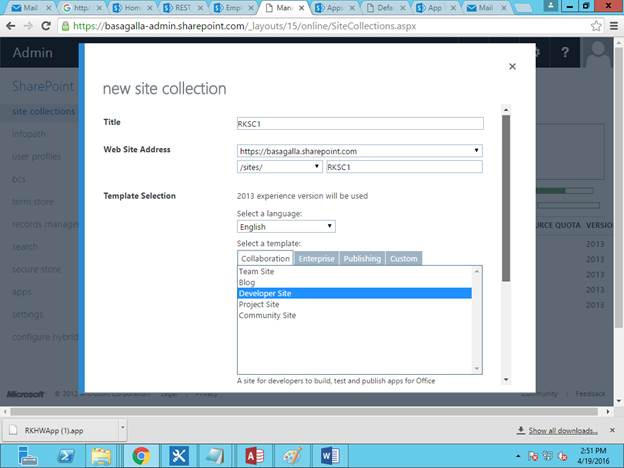624x468 pixels.
Task: Open the English language dropdown
Action: 286,226
